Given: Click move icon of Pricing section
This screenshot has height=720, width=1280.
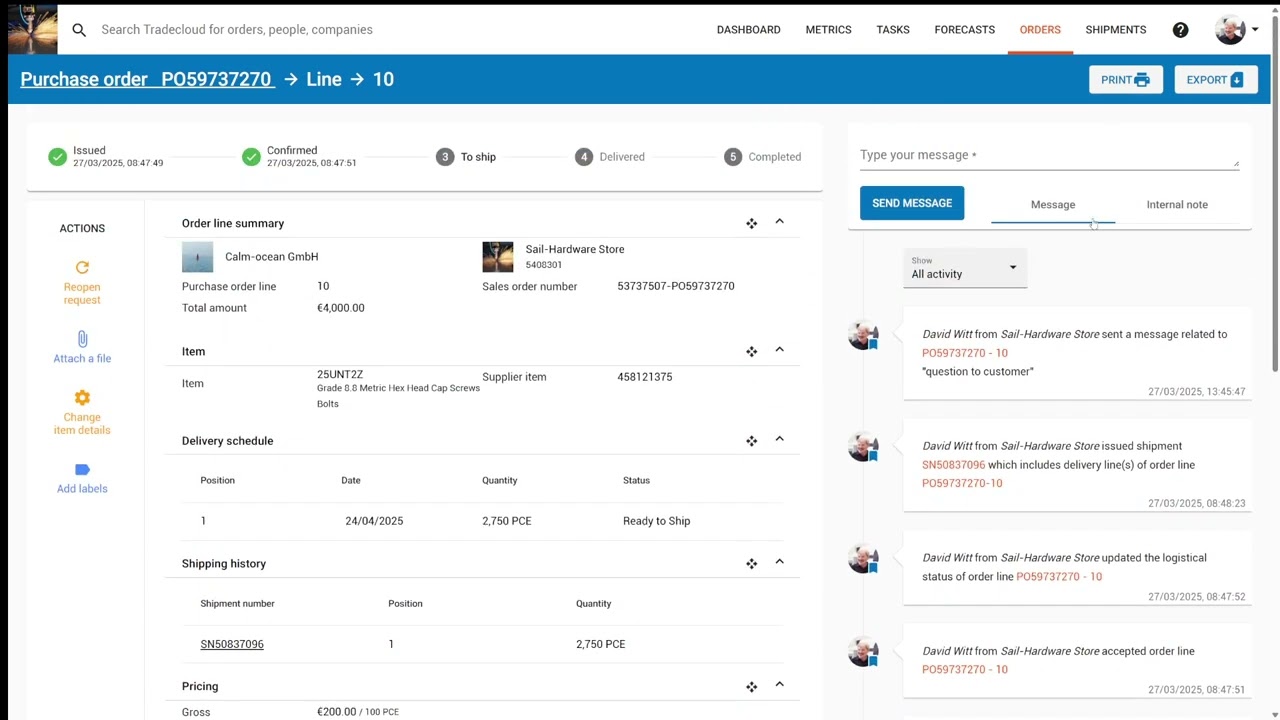Looking at the screenshot, I should click(751, 687).
